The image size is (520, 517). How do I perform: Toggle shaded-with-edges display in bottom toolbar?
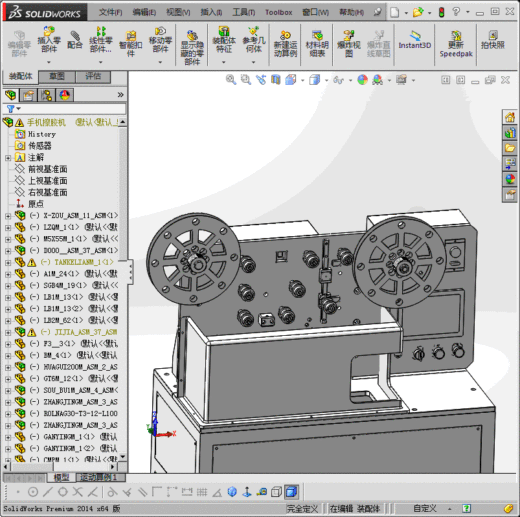click(x=292, y=492)
